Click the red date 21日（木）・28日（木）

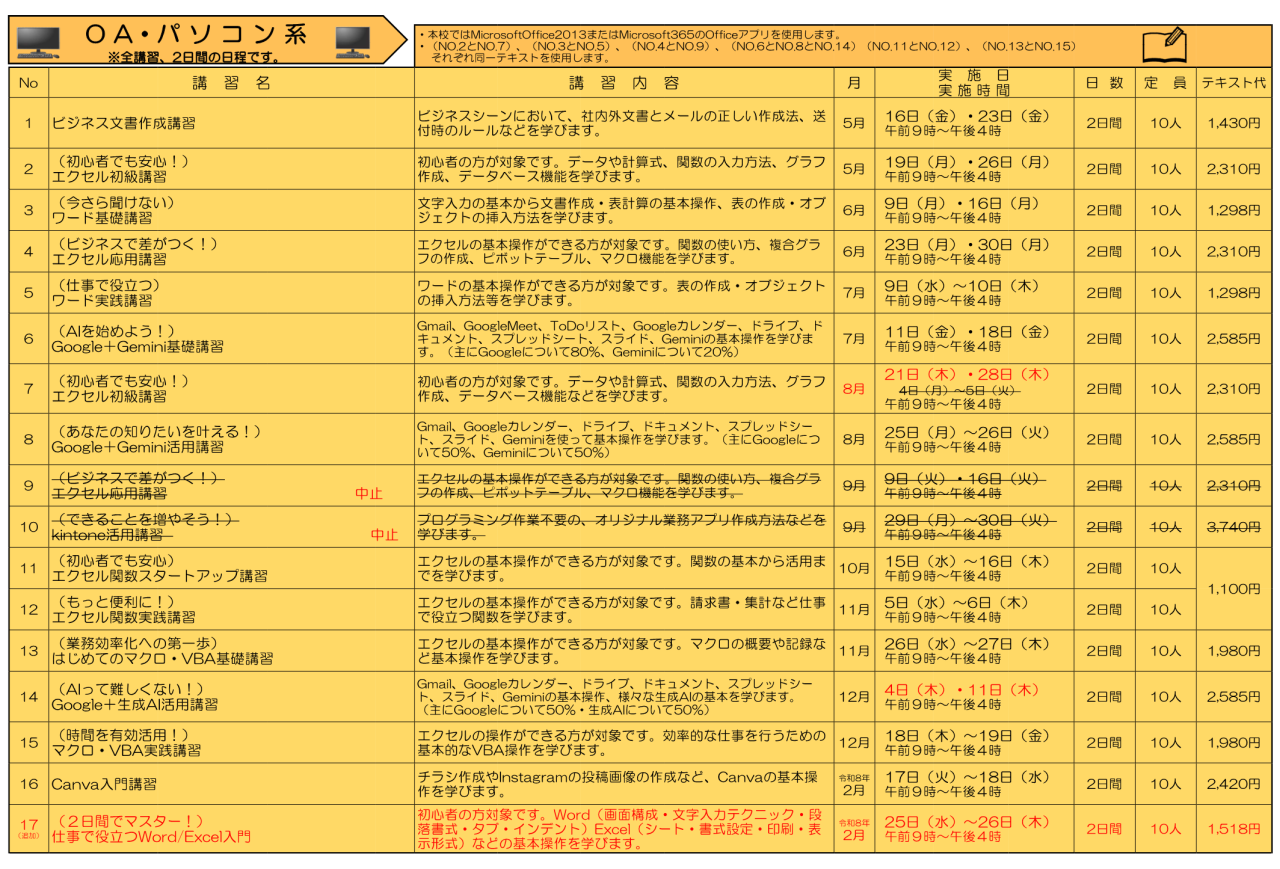click(965, 374)
